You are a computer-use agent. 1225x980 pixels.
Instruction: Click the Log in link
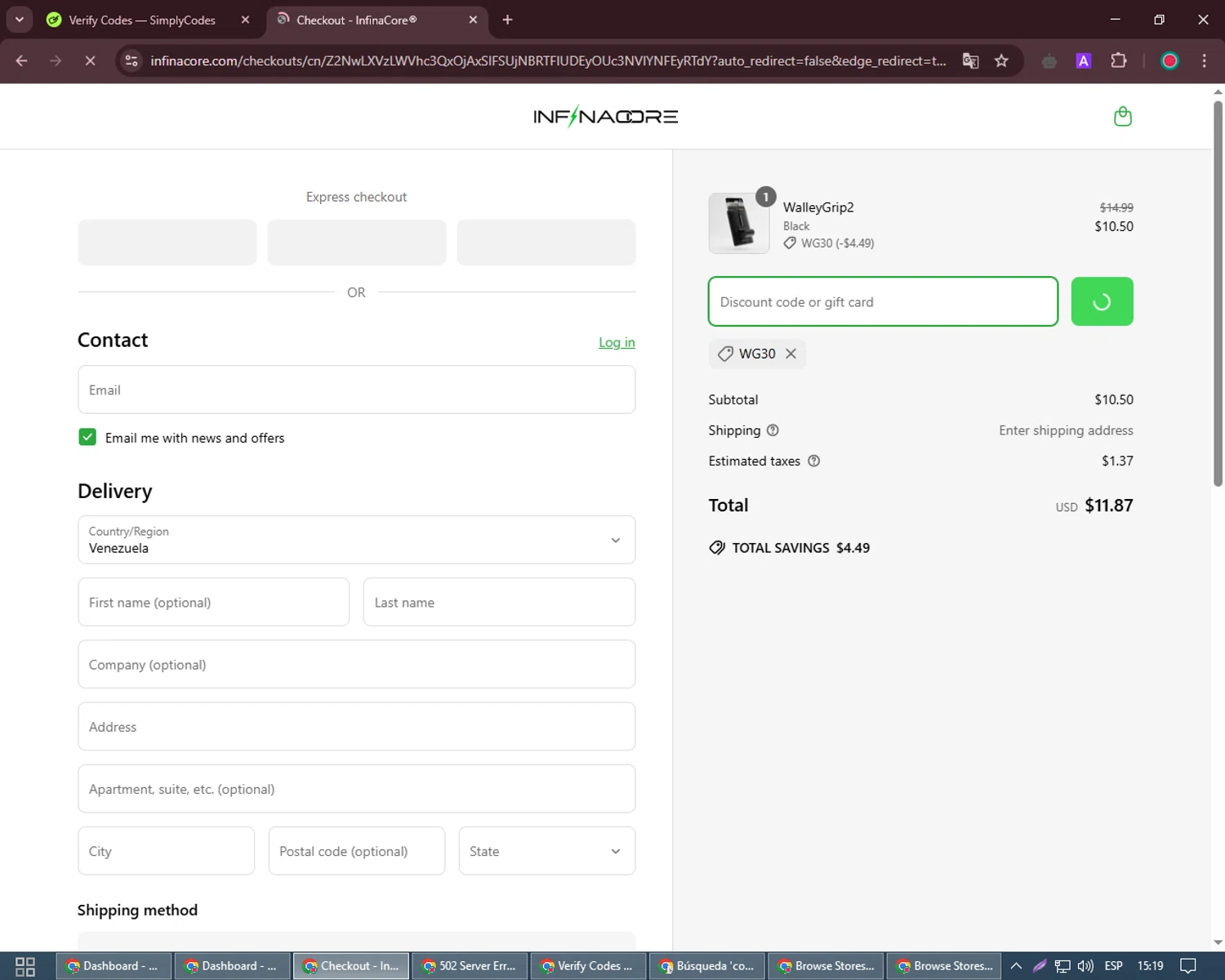coord(617,342)
